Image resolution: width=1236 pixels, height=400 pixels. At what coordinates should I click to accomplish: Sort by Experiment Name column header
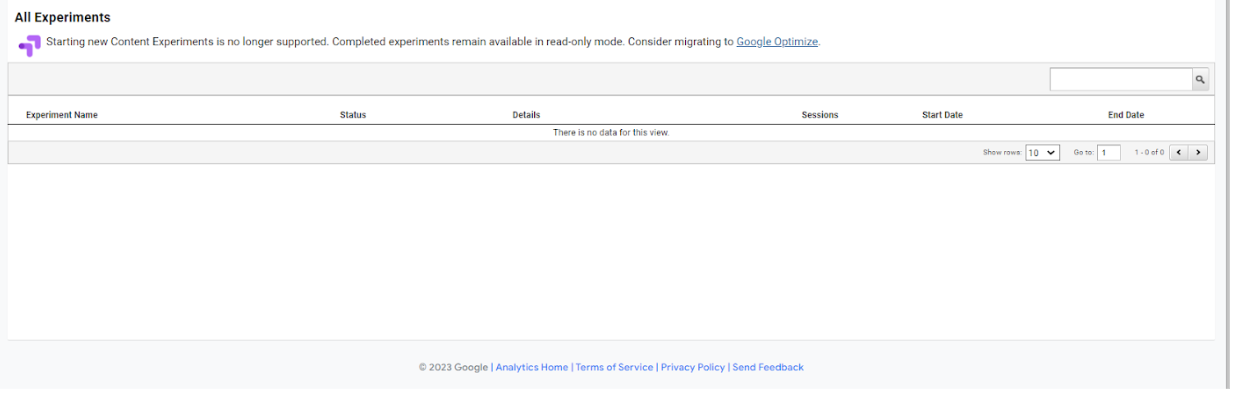[62, 115]
